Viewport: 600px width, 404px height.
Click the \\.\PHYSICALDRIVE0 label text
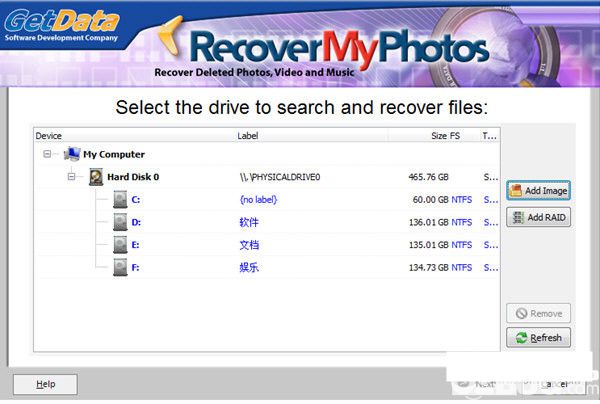(280, 177)
